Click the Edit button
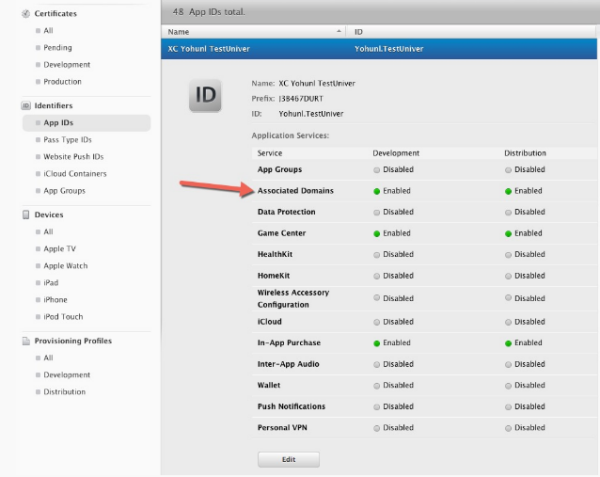 pyautogui.click(x=289, y=459)
